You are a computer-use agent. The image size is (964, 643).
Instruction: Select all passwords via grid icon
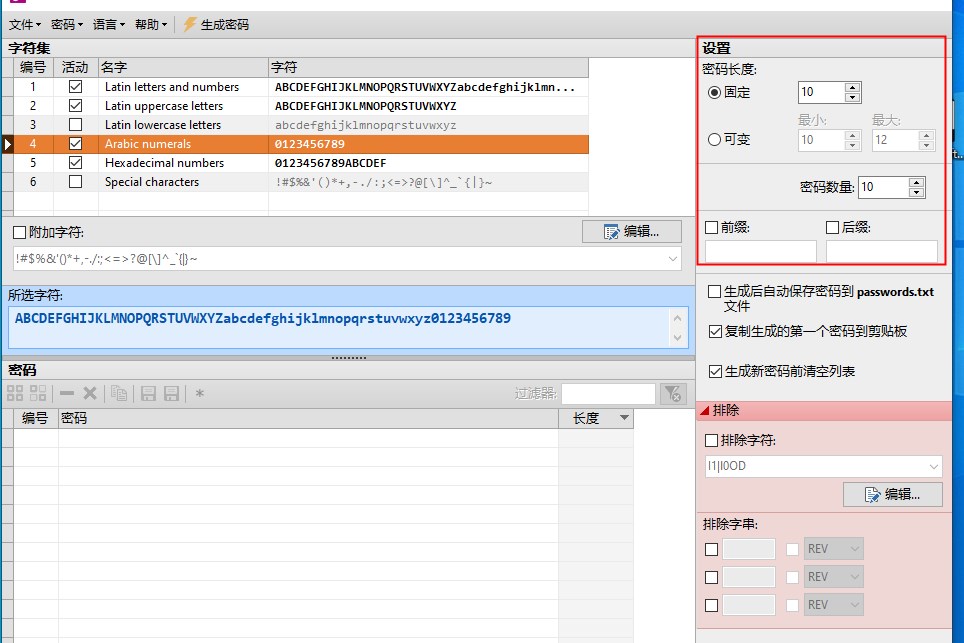click(14, 392)
